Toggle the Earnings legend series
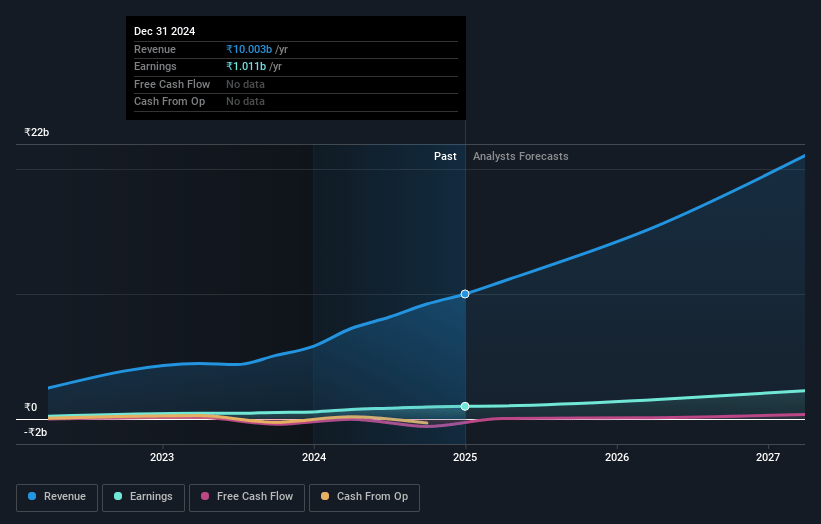This screenshot has height=524, width=821. coord(143,497)
